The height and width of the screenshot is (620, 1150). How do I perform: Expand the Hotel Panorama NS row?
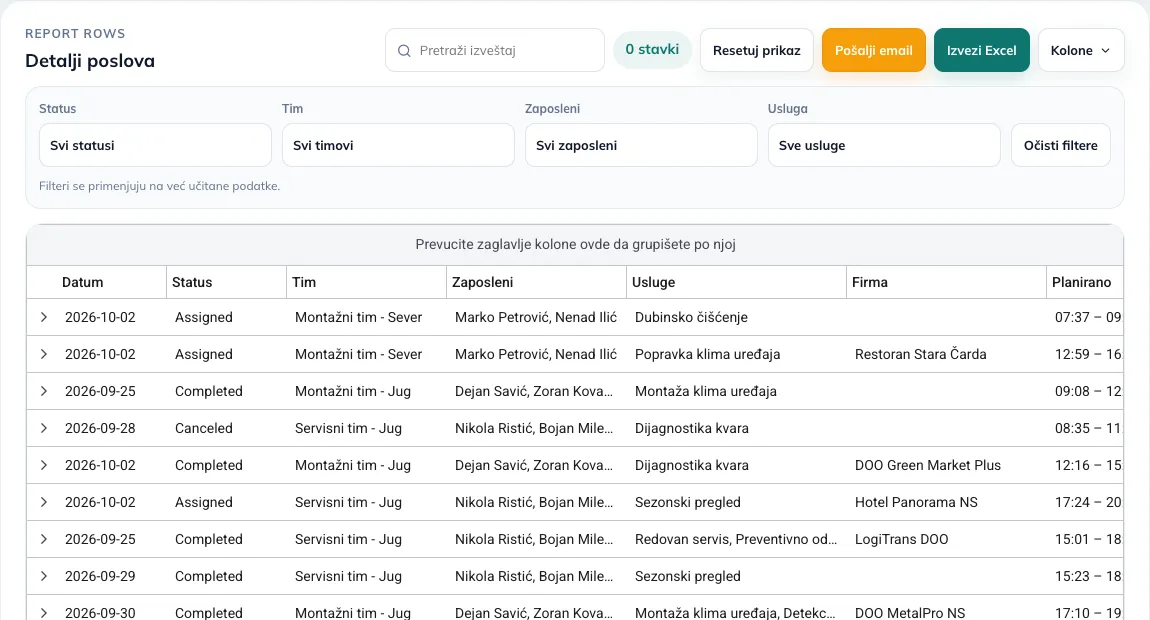(44, 503)
